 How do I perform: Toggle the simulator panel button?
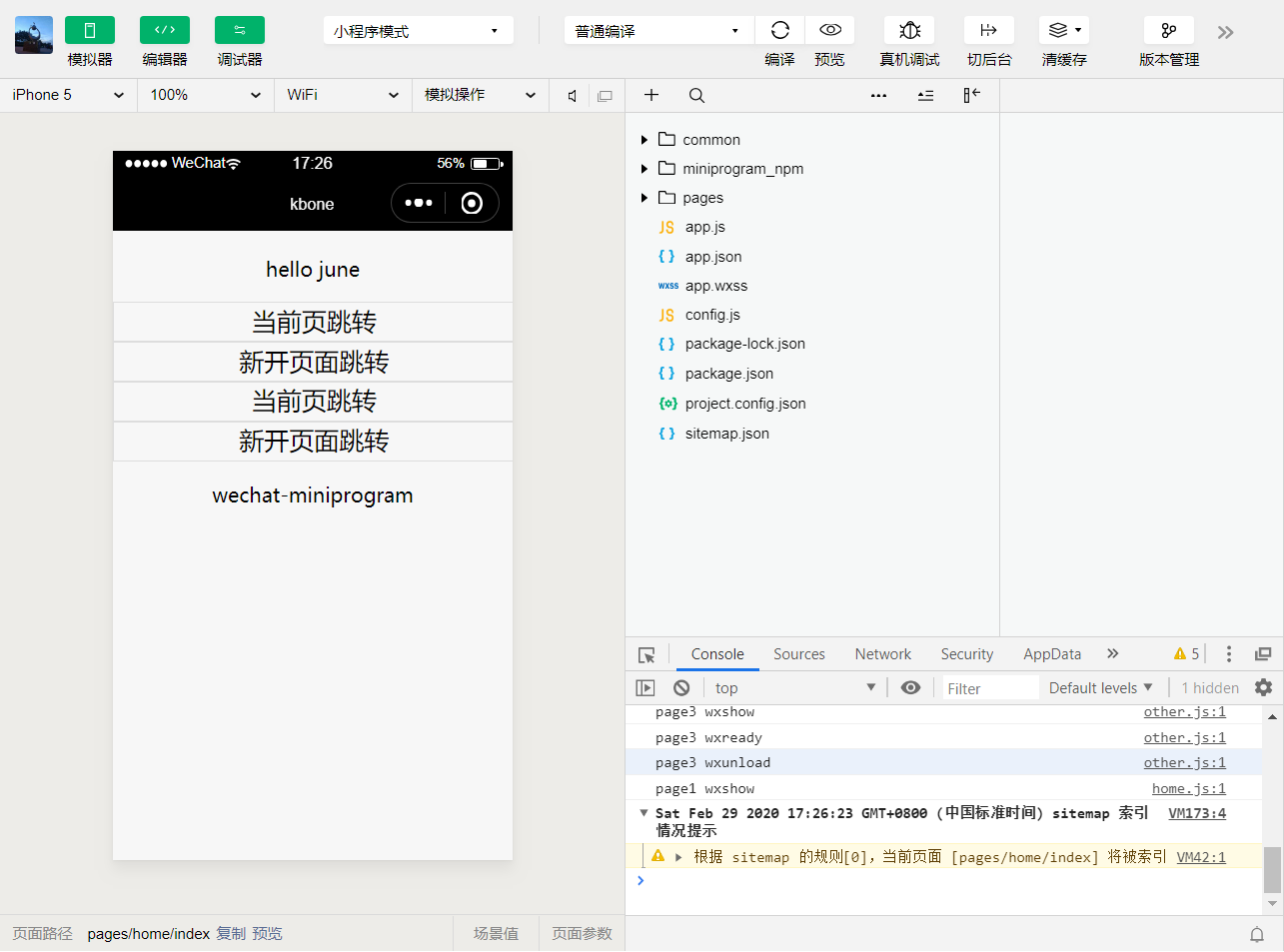[x=89, y=30]
